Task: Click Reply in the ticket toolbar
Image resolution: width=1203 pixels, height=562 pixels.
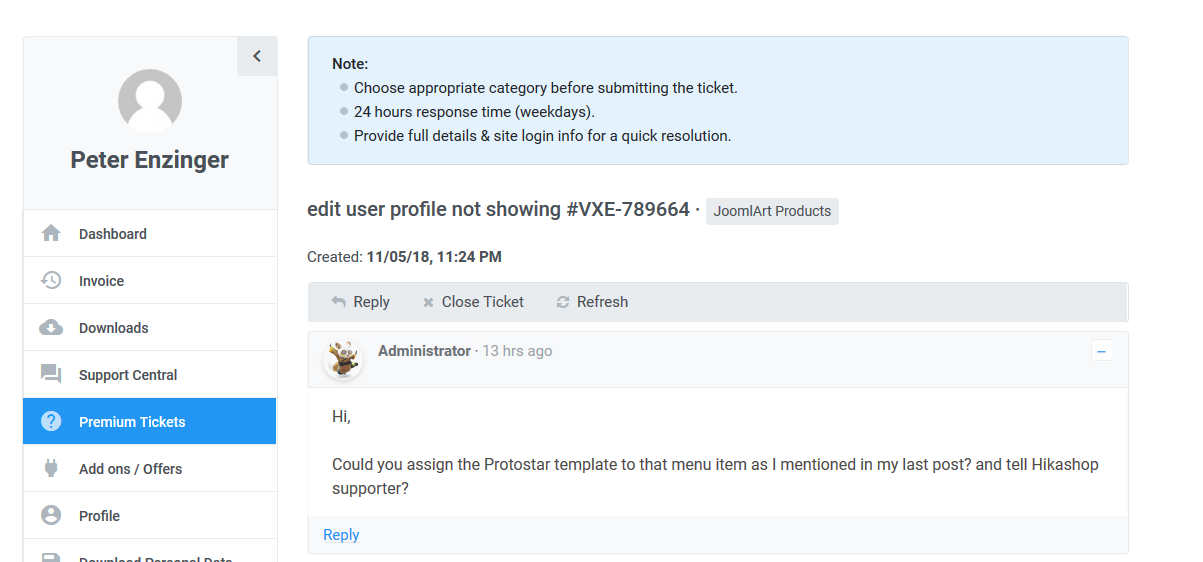Action: point(360,302)
